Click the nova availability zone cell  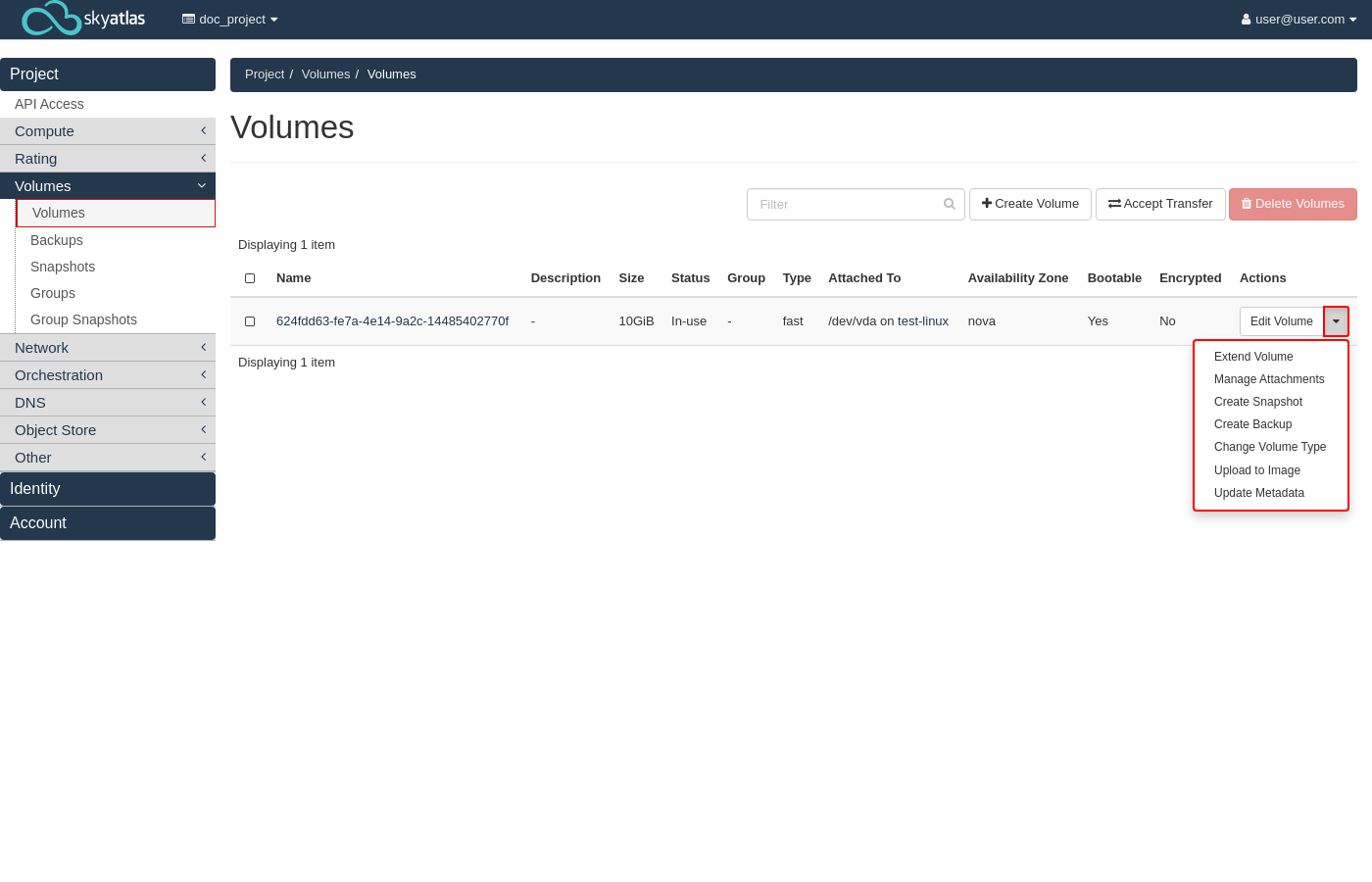tap(982, 321)
